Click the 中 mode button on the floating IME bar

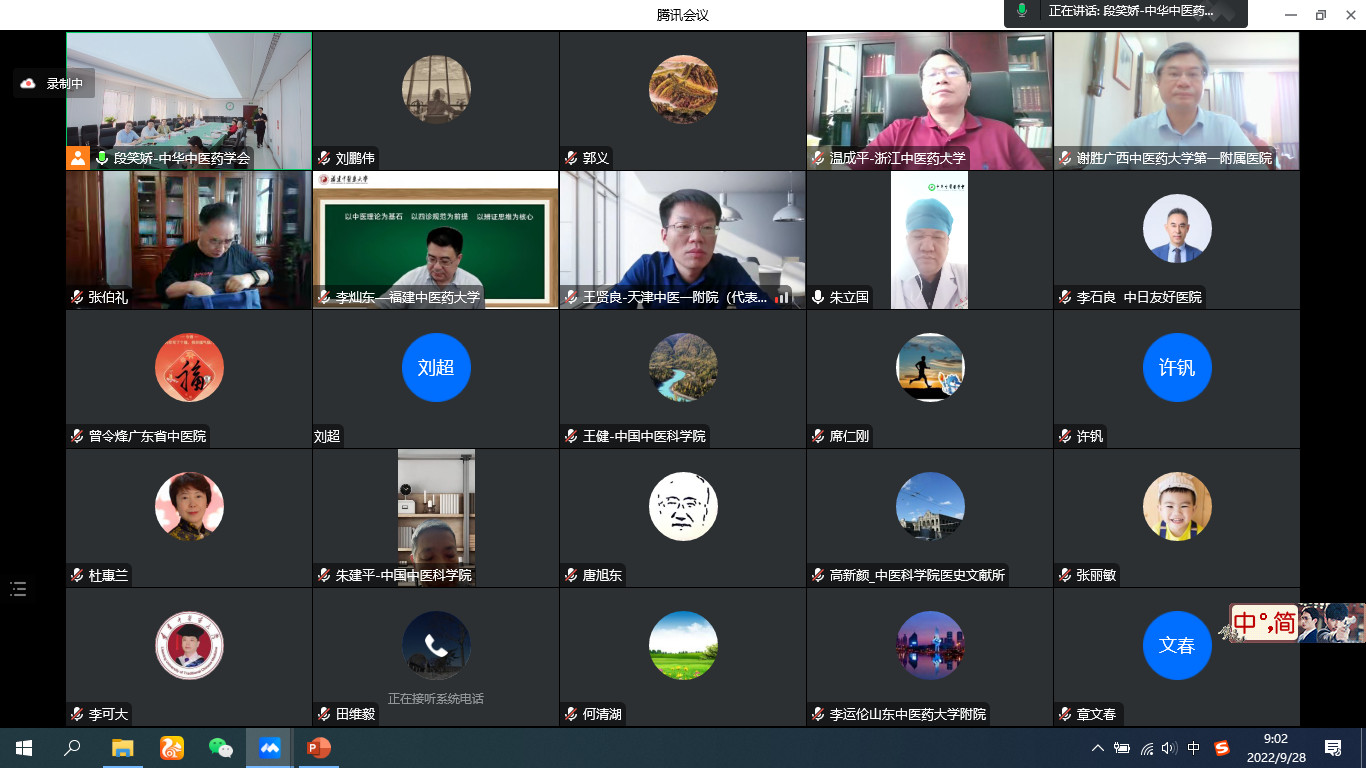[1245, 623]
